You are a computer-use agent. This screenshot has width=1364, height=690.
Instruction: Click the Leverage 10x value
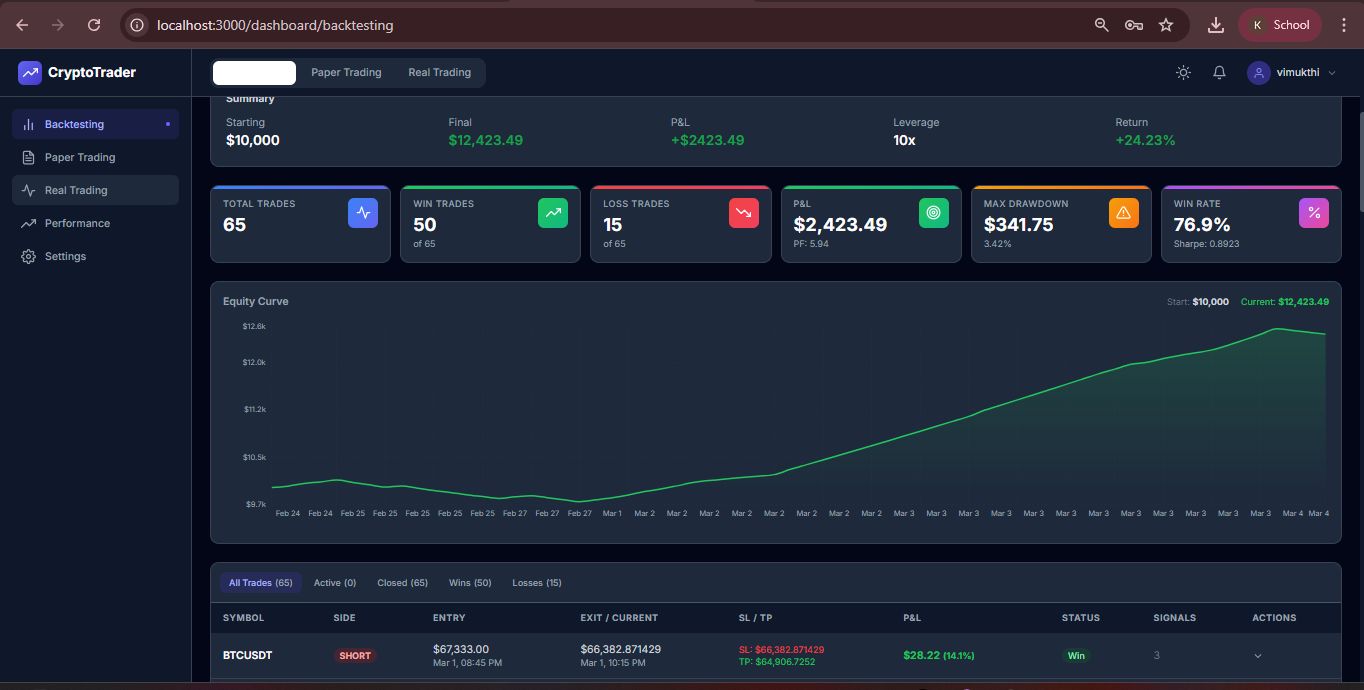click(904, 140)
